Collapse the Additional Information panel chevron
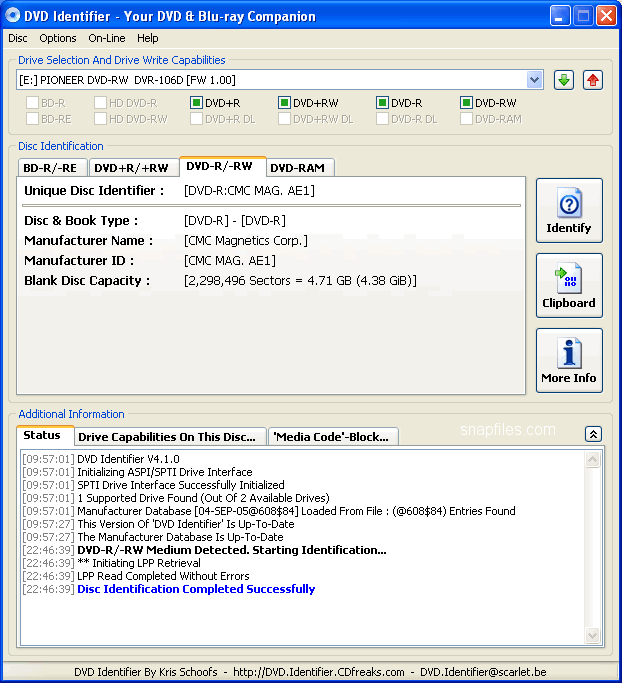The height and width of the screenshot is (683, 622). (593, 434)
